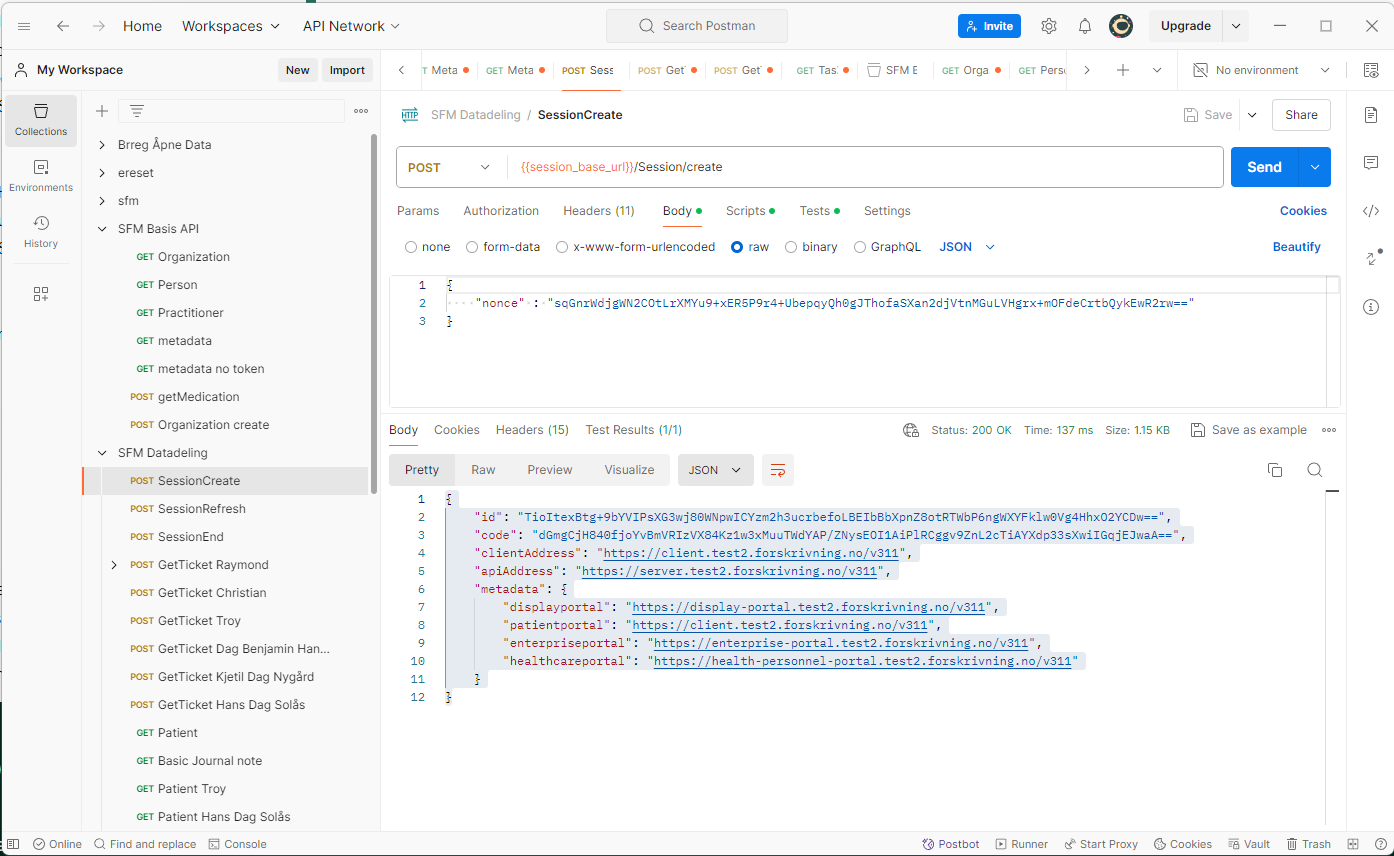Create new collection with plus icon
Viewport: 1394px width, 856px height.
pyautogui.click(x=101, y=111)
